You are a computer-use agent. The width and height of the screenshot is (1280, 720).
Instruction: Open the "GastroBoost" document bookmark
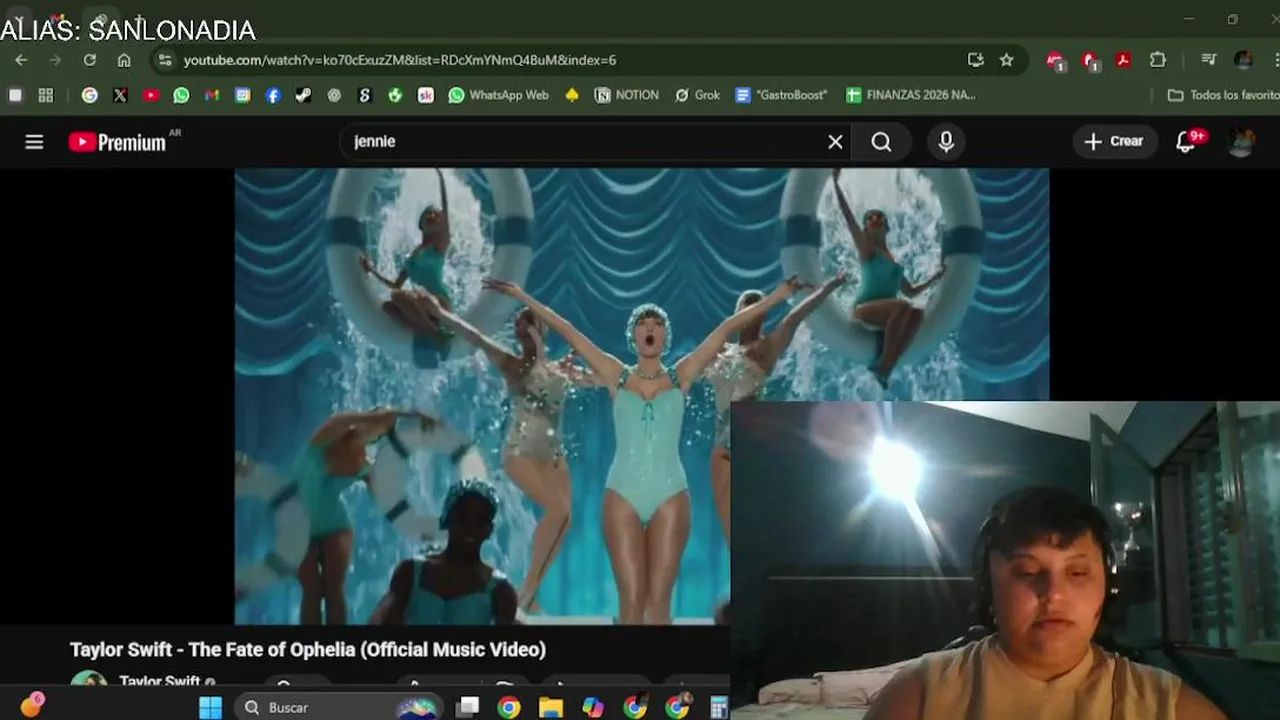point(781,95)
